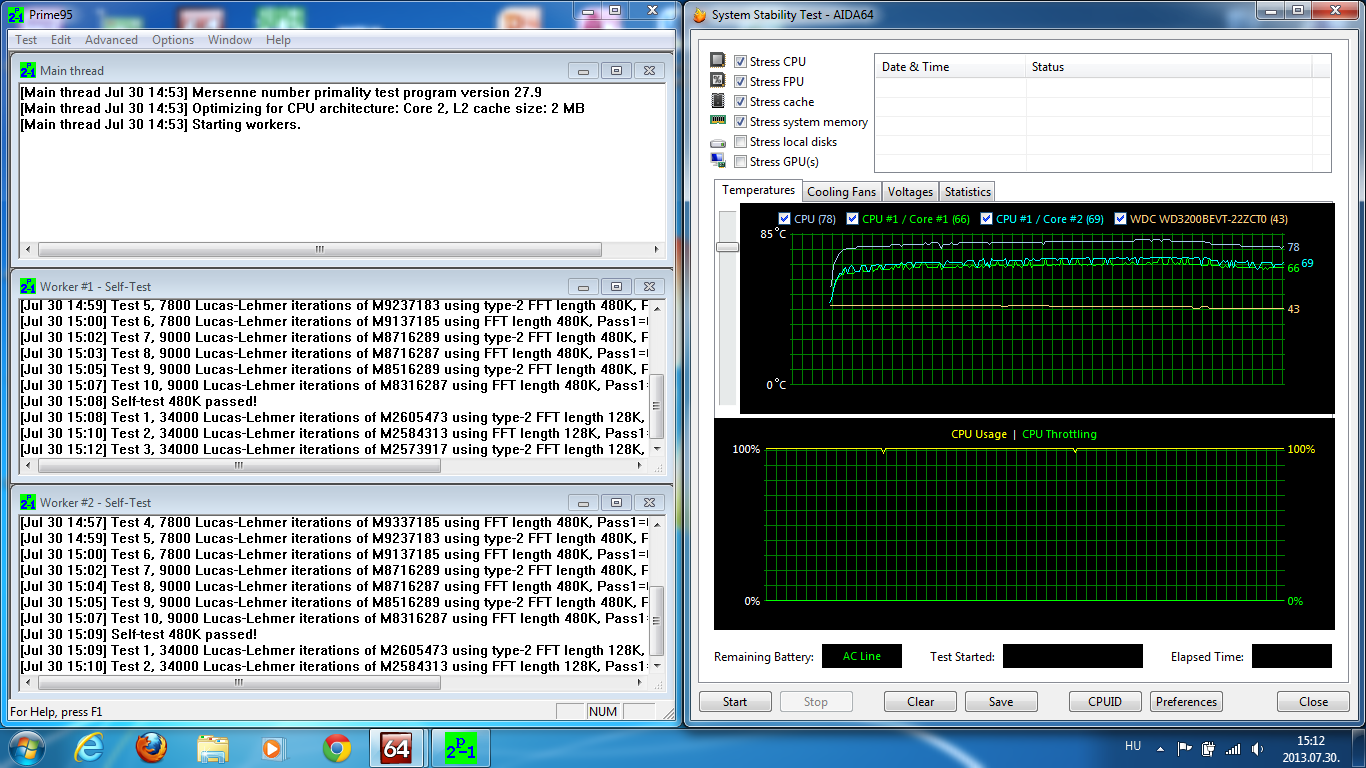Click the Save button
This screenshot has height=768, width=1366.
pyautogui.click(x=1001, y=702)
